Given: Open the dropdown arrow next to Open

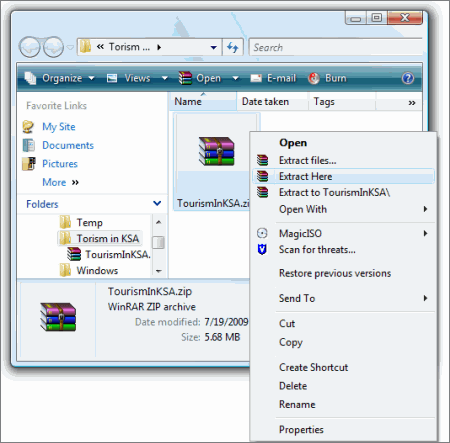Looking at the screenshot, I should click(235, 78).
